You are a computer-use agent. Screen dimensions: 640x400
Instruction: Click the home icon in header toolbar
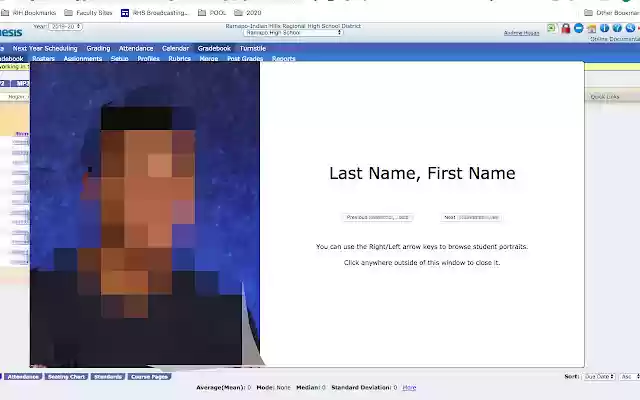(x=591, y=28)
